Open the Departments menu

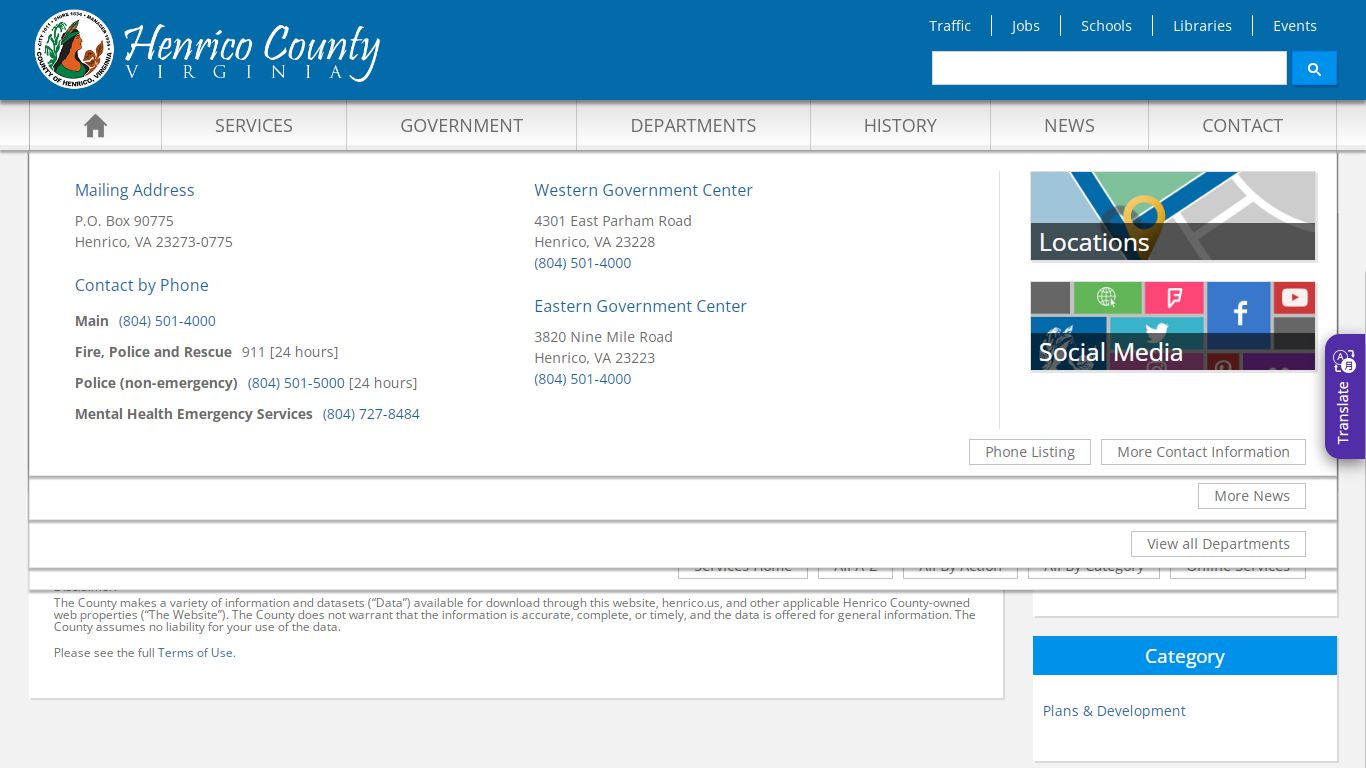point(693,125)
